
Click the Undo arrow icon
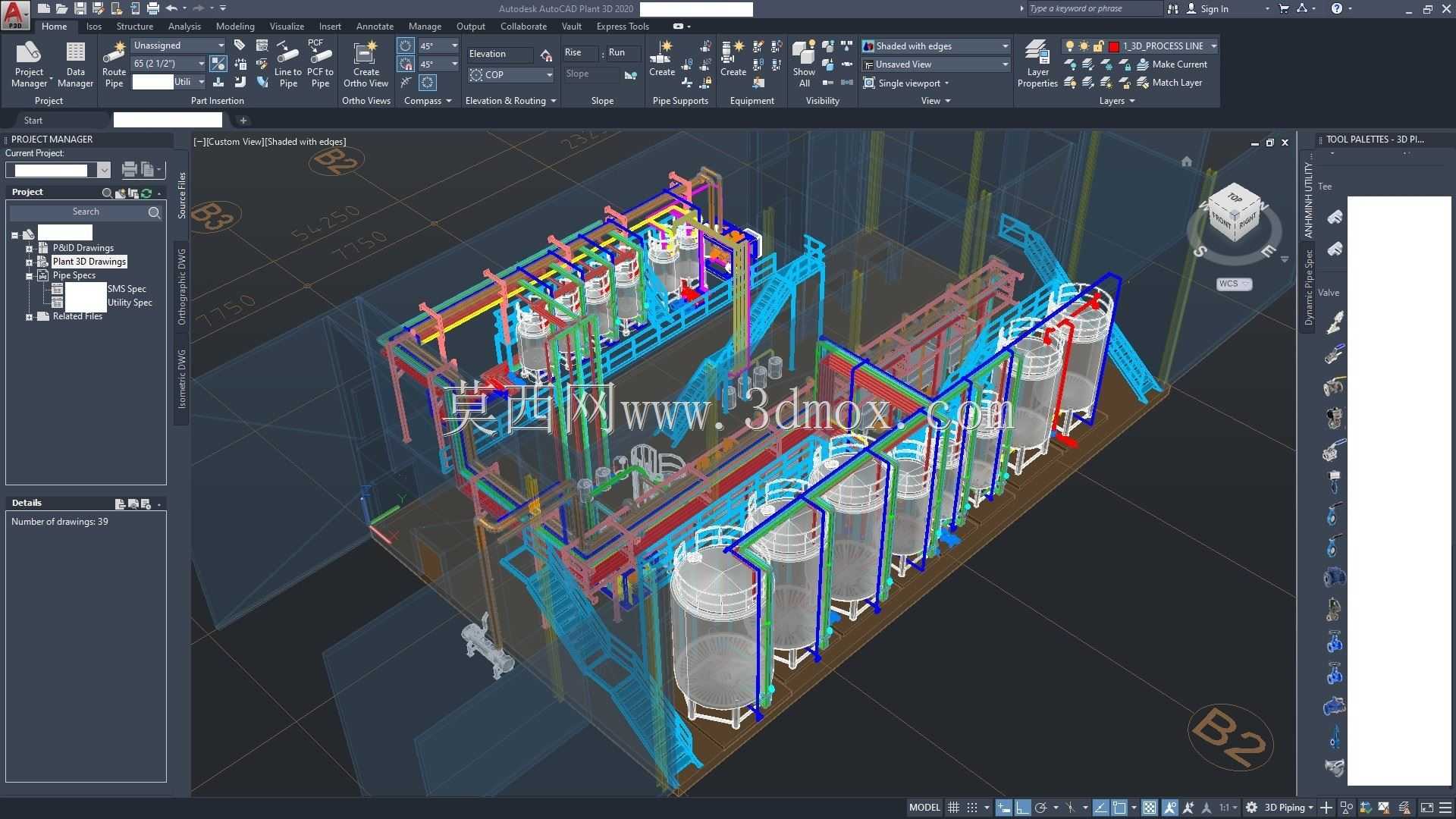(172, 8)
